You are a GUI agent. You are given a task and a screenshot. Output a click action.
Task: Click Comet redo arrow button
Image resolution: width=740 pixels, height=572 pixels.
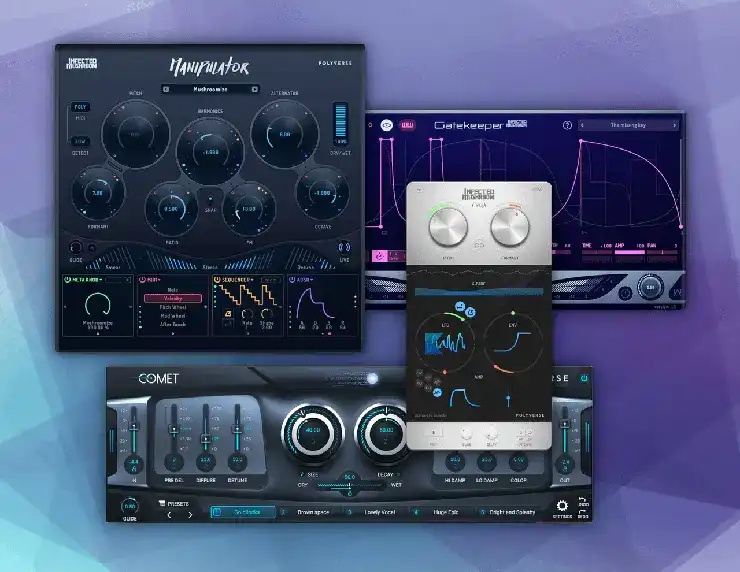tap(583, 513)
